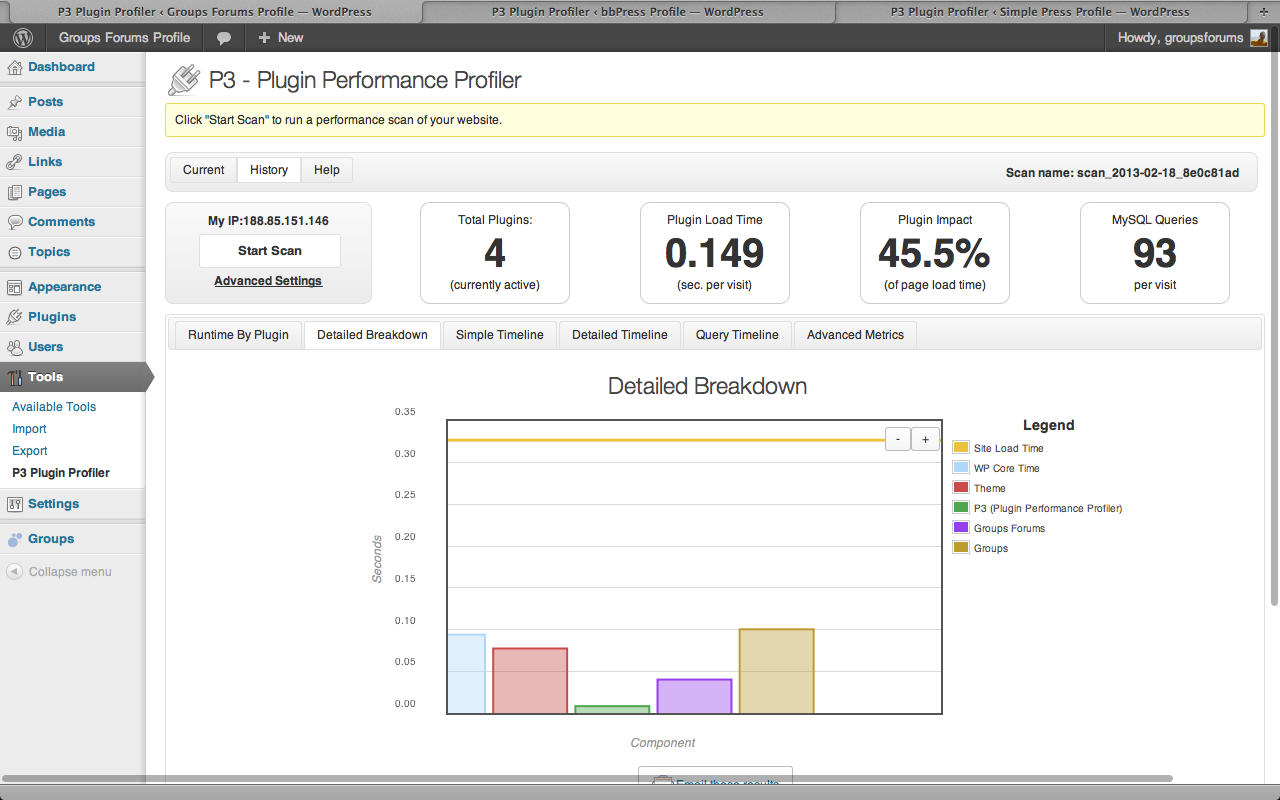
Task: Go to Media in sidebar
Action: click(x=46, y=132)
